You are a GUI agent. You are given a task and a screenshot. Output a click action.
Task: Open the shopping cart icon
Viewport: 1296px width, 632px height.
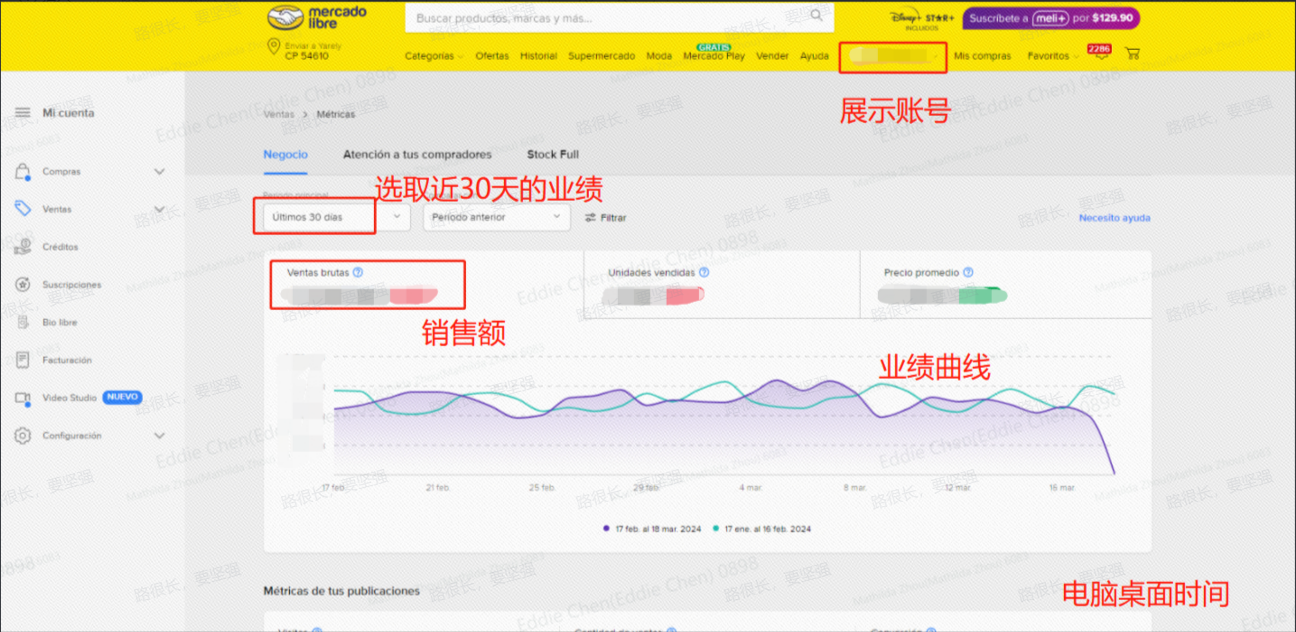tap(1132, 55)
